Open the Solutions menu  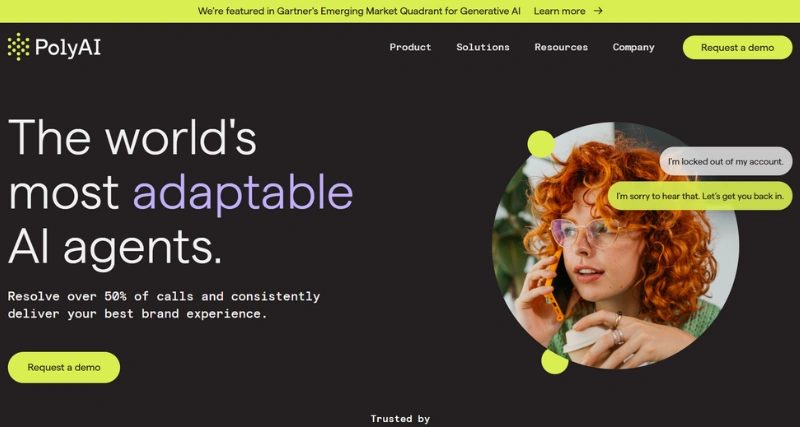(483, 47)
